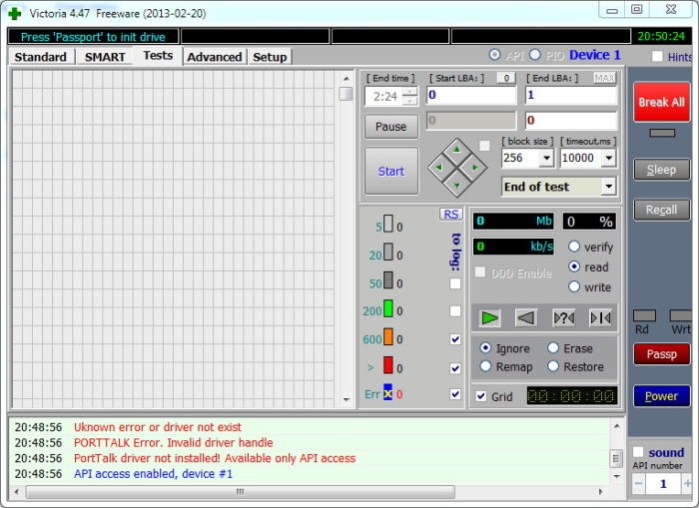Select the PIO access radio button

pos(535,54)
